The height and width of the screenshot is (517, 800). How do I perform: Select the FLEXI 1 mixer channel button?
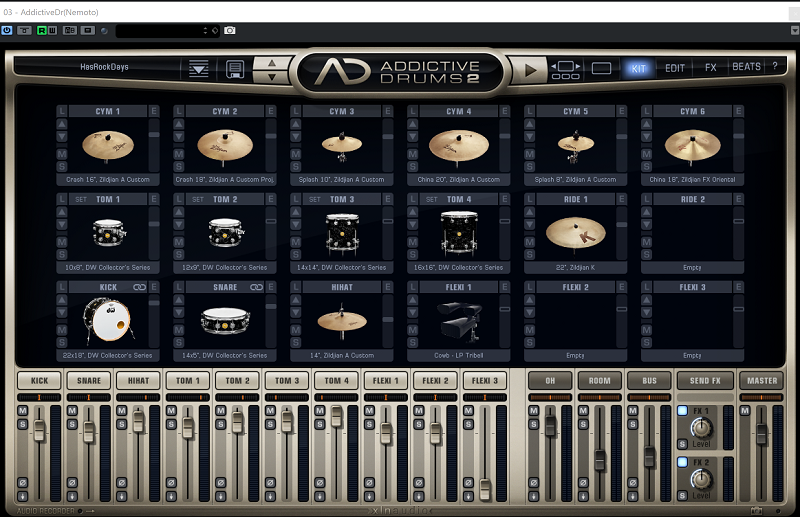point(386,381)
